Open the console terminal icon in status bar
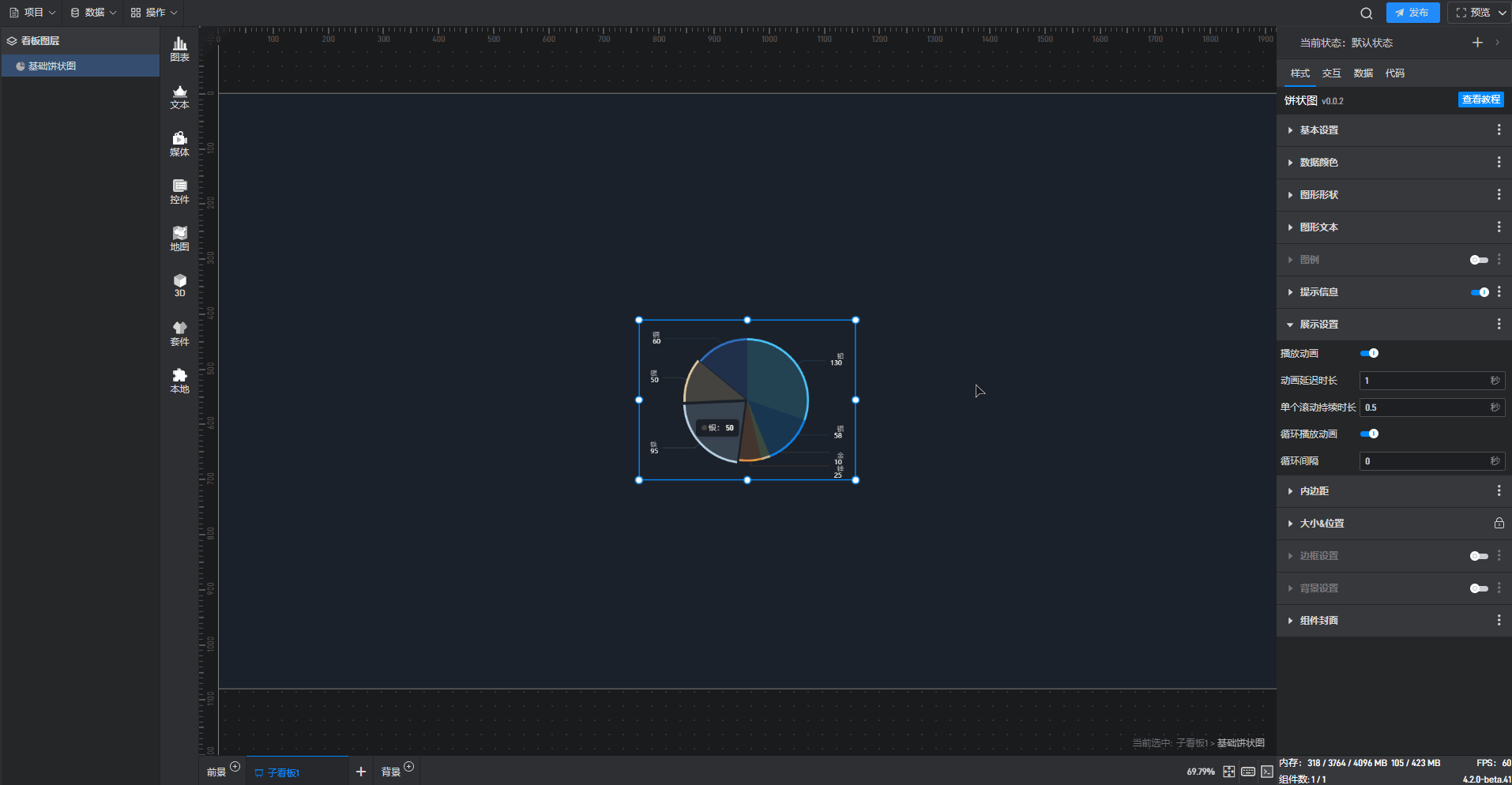The width and height of the screenshot is (1512, 785). (1267, 772)
